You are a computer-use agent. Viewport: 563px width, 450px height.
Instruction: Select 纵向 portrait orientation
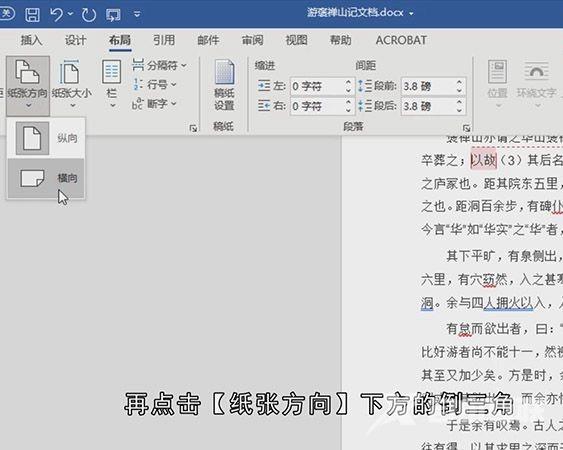pyautogui.click(x=46, y=138)
